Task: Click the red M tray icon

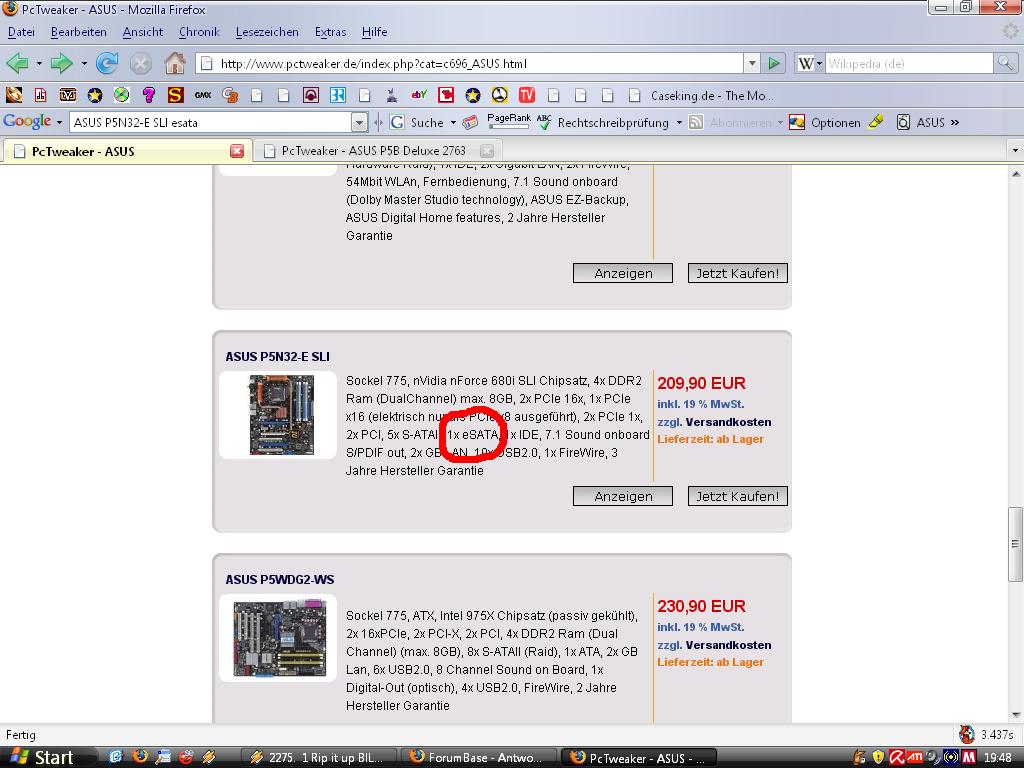Action: pos(969,757)
